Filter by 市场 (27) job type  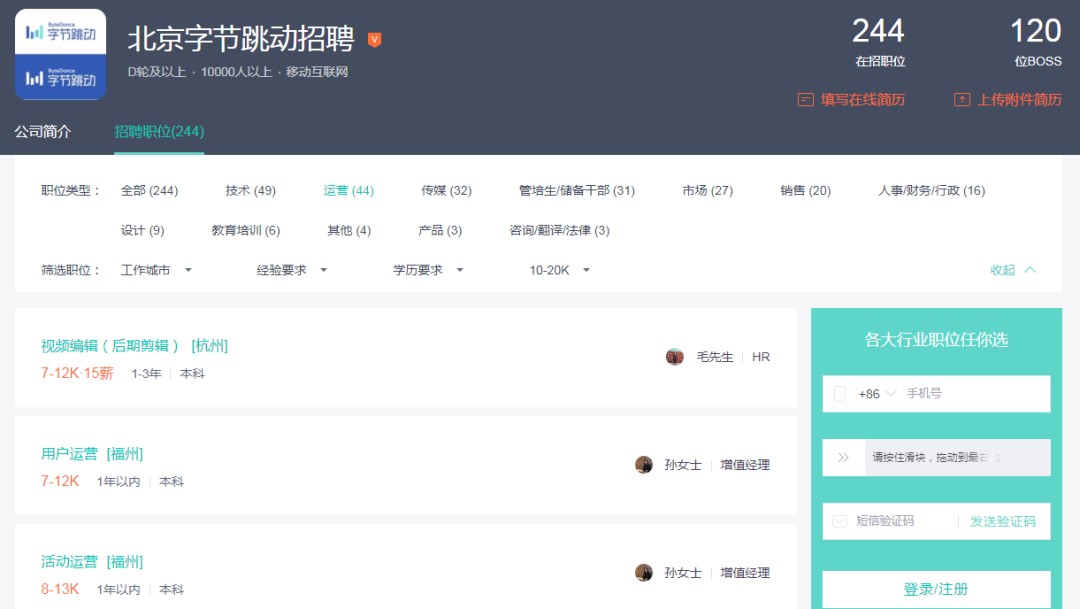tap(707, 191)
